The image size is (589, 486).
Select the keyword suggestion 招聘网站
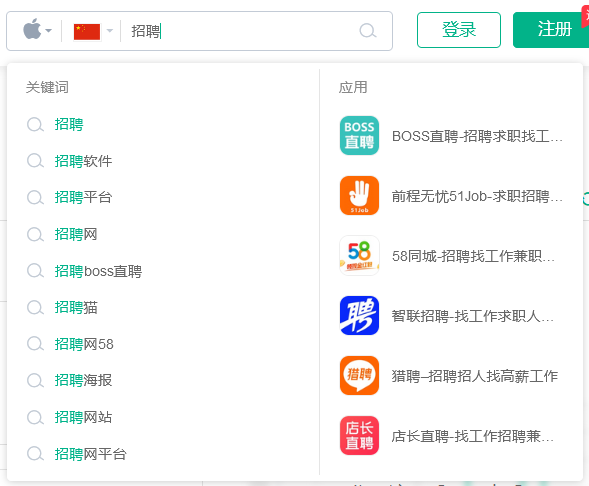(83, 417)
